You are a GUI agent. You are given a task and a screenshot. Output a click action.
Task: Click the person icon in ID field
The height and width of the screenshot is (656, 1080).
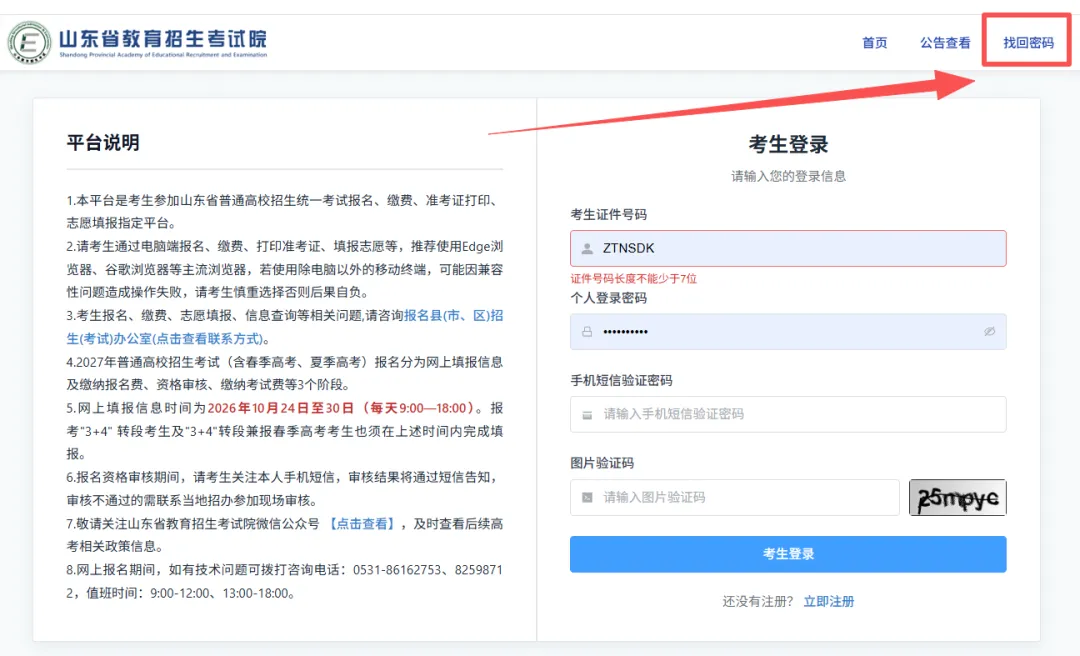tap(587, 249)
